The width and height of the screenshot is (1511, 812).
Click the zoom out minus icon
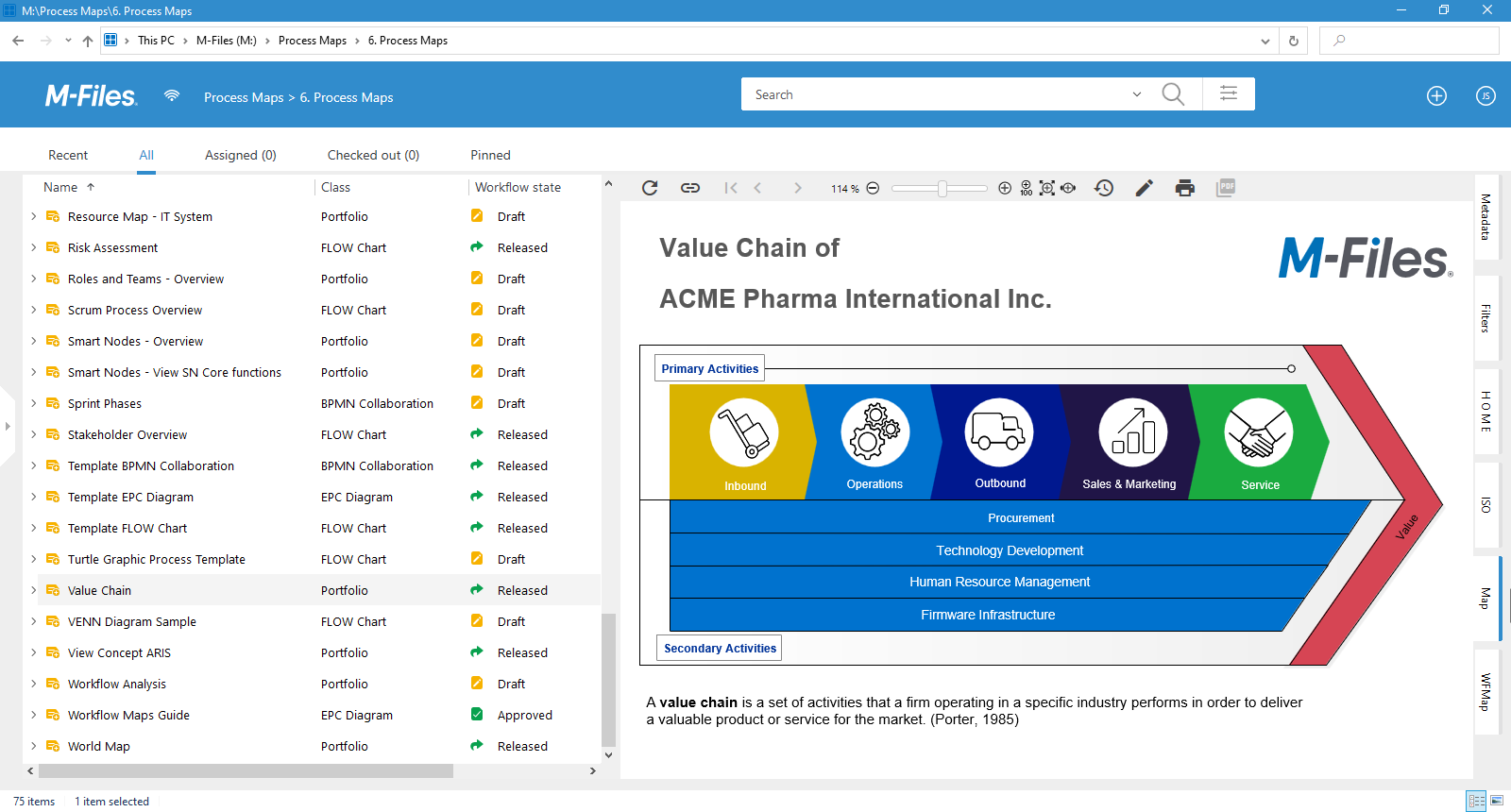coord(874,188)
